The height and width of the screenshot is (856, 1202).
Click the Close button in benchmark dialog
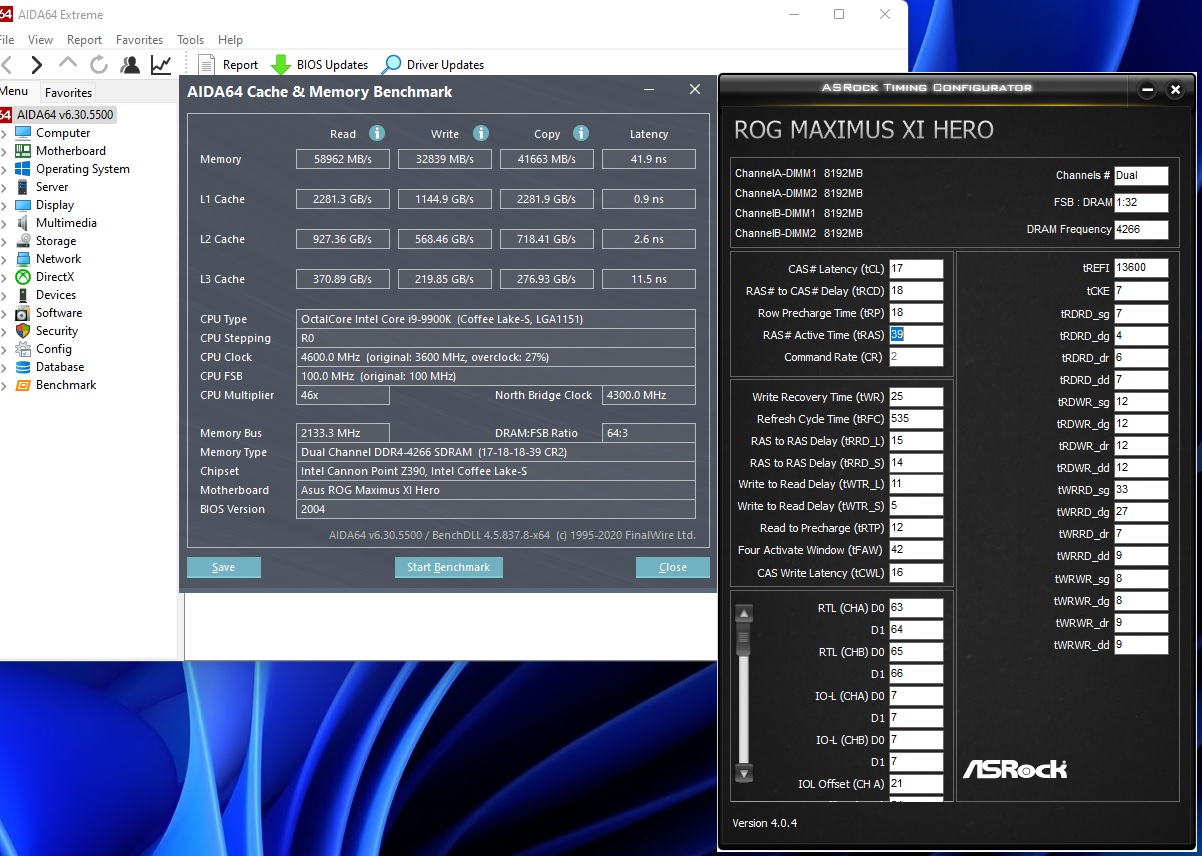click(x=673, y=567)
